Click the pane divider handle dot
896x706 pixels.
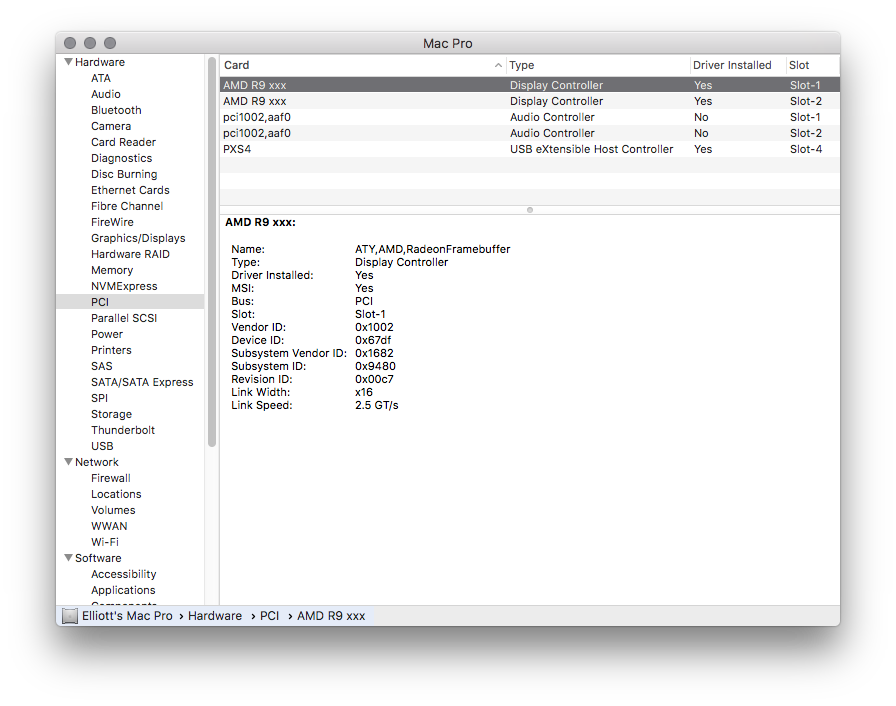click(x=530, y=210)
